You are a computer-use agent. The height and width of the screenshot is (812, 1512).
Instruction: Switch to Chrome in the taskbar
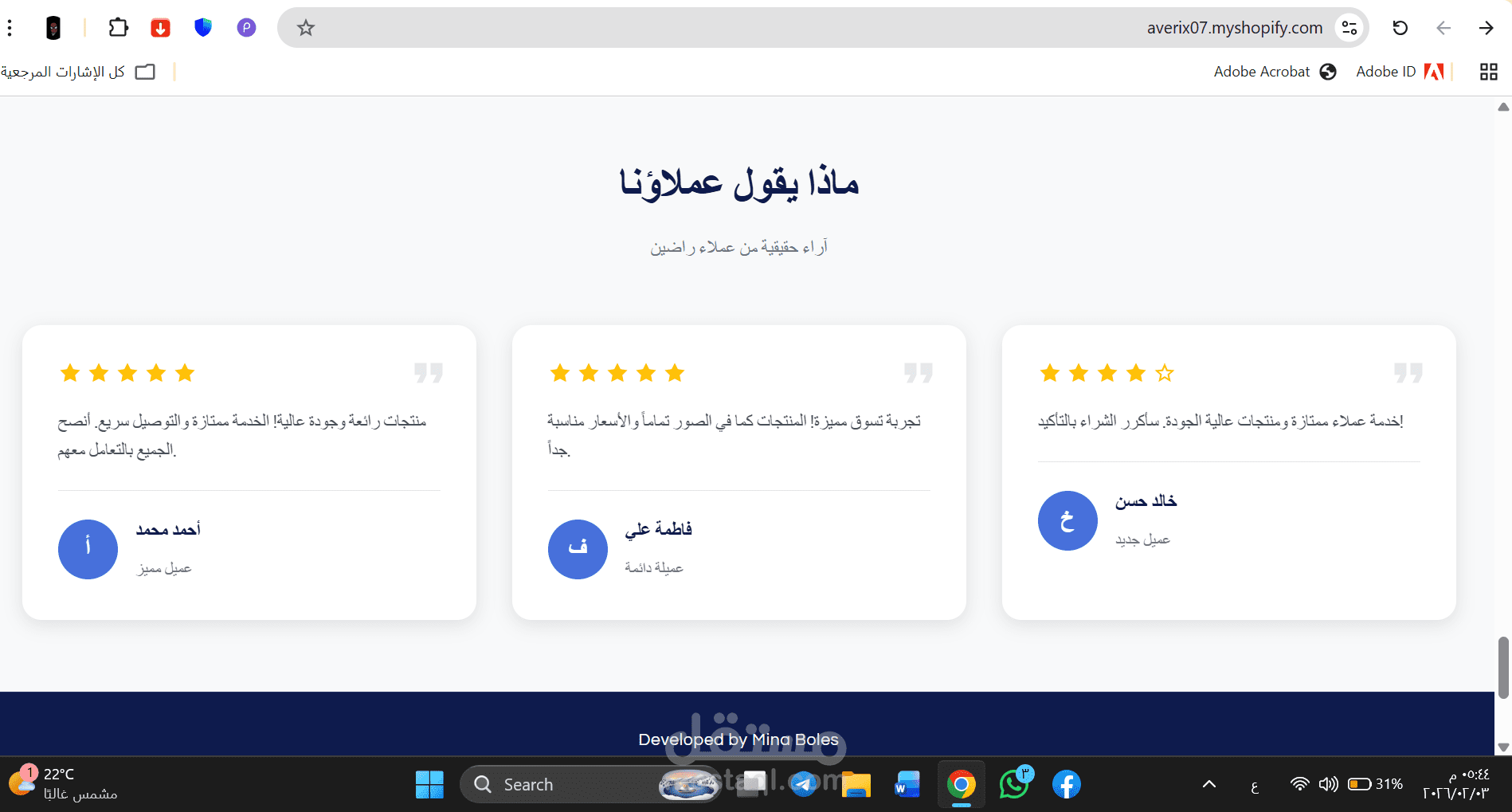(x=962, y=785)
